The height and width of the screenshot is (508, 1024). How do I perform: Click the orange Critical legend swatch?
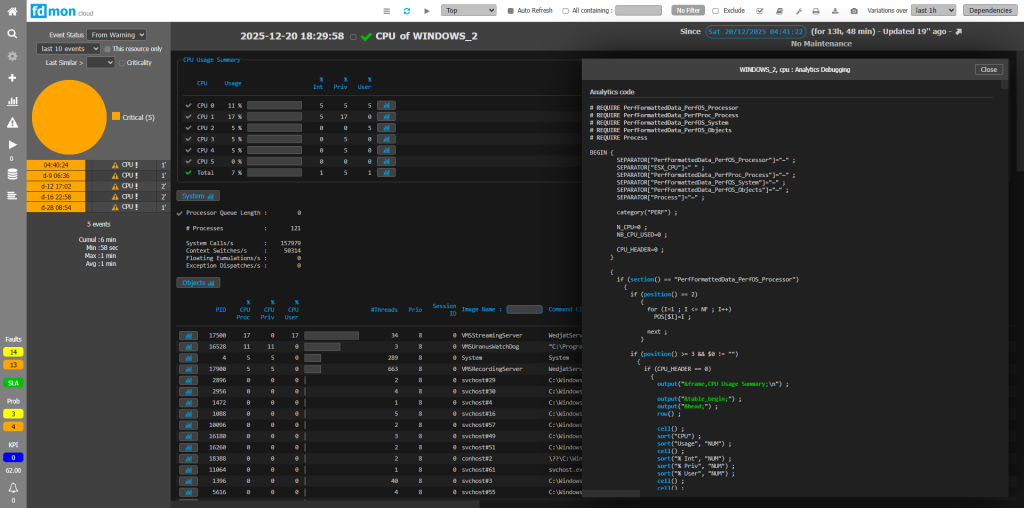[x=116, y=117]
